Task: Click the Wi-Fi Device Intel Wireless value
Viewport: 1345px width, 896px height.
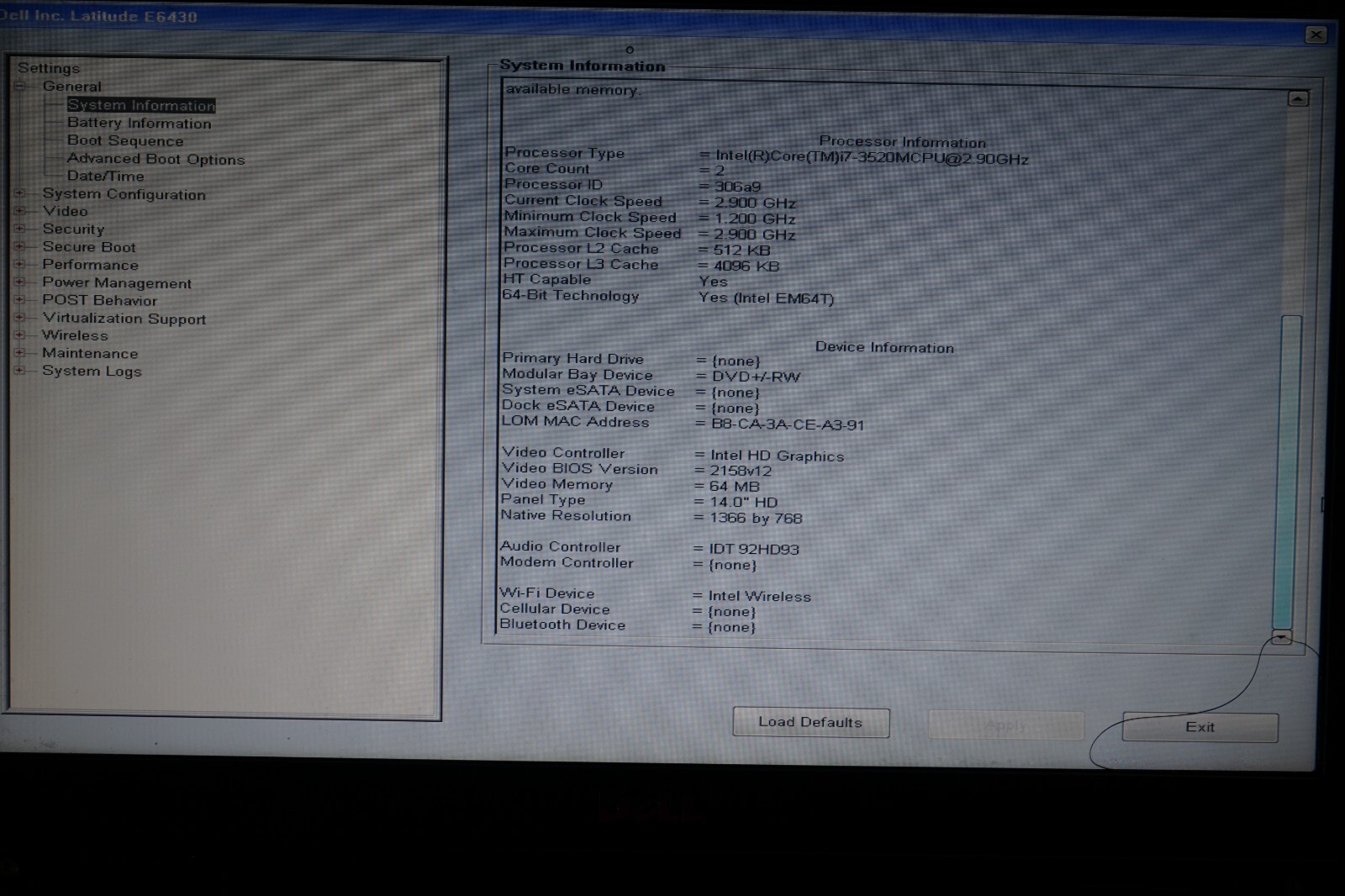Action: [759, 596]
